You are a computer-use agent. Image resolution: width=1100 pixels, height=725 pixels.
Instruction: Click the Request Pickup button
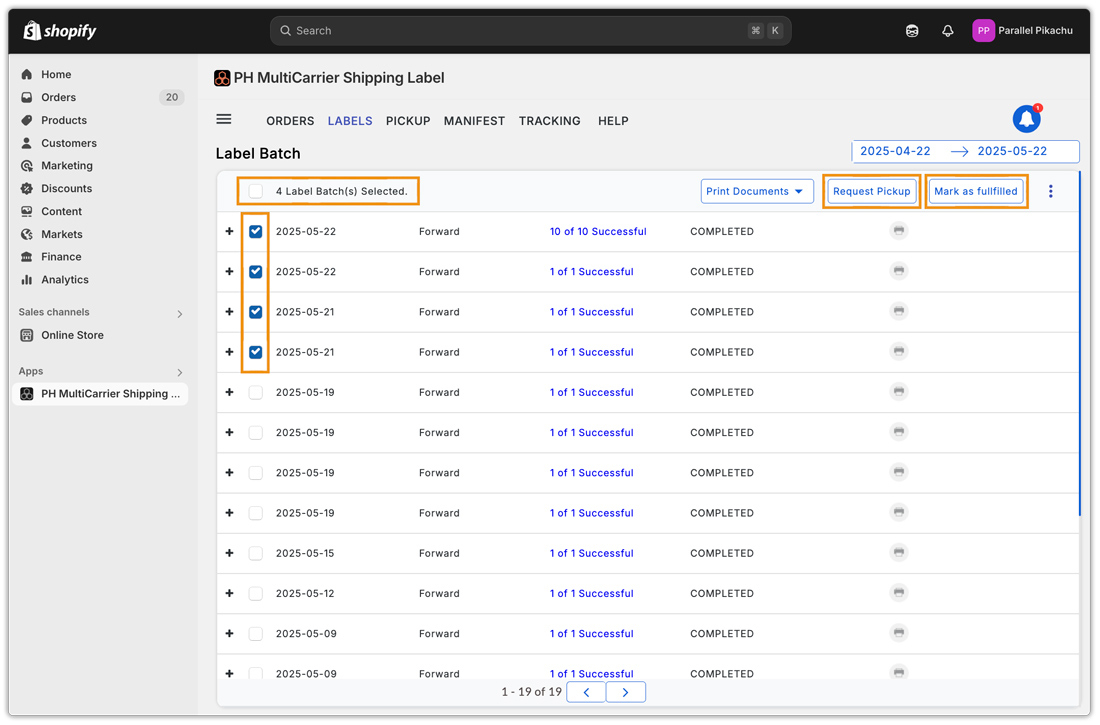click(871, 192)
